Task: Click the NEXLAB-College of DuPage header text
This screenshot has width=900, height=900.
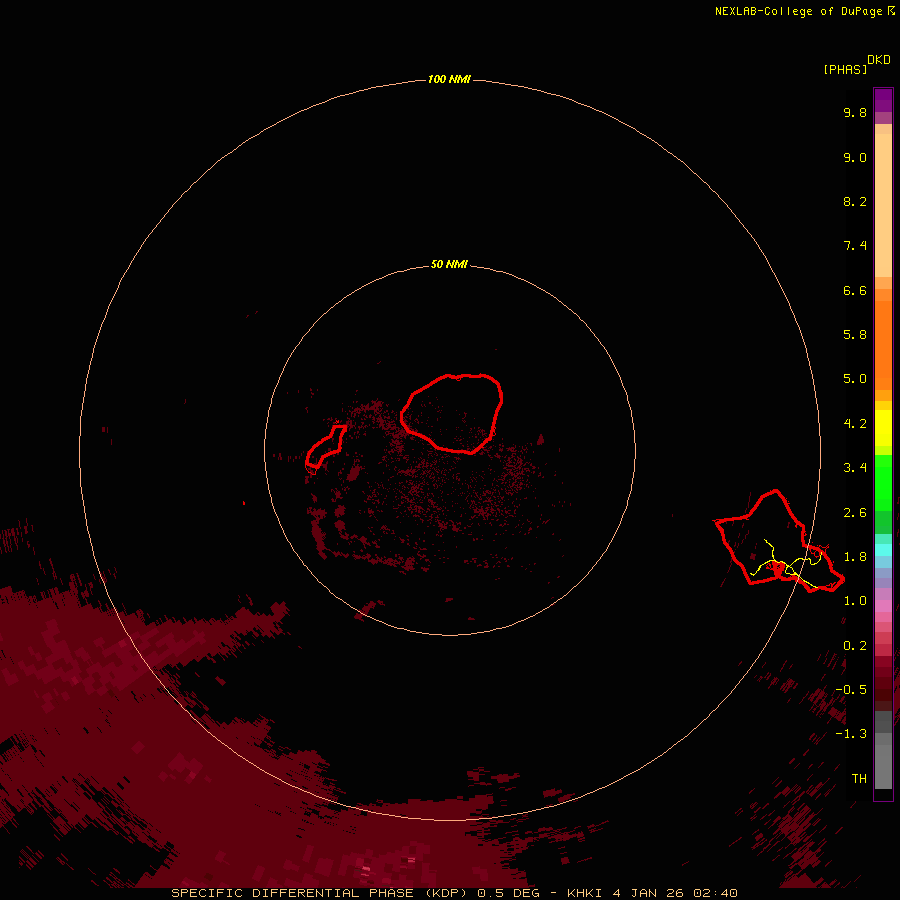Action: coord(798,11)
